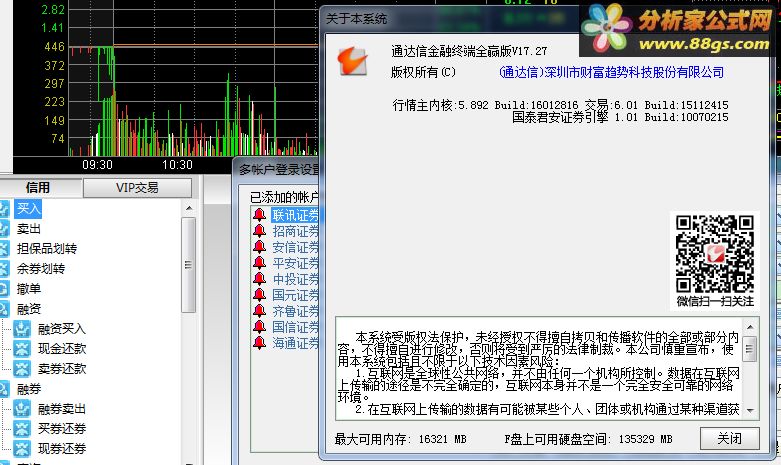Open 担保品划转 in the trade tree
This screenshot has width=781, height=465.
[47, 248]
